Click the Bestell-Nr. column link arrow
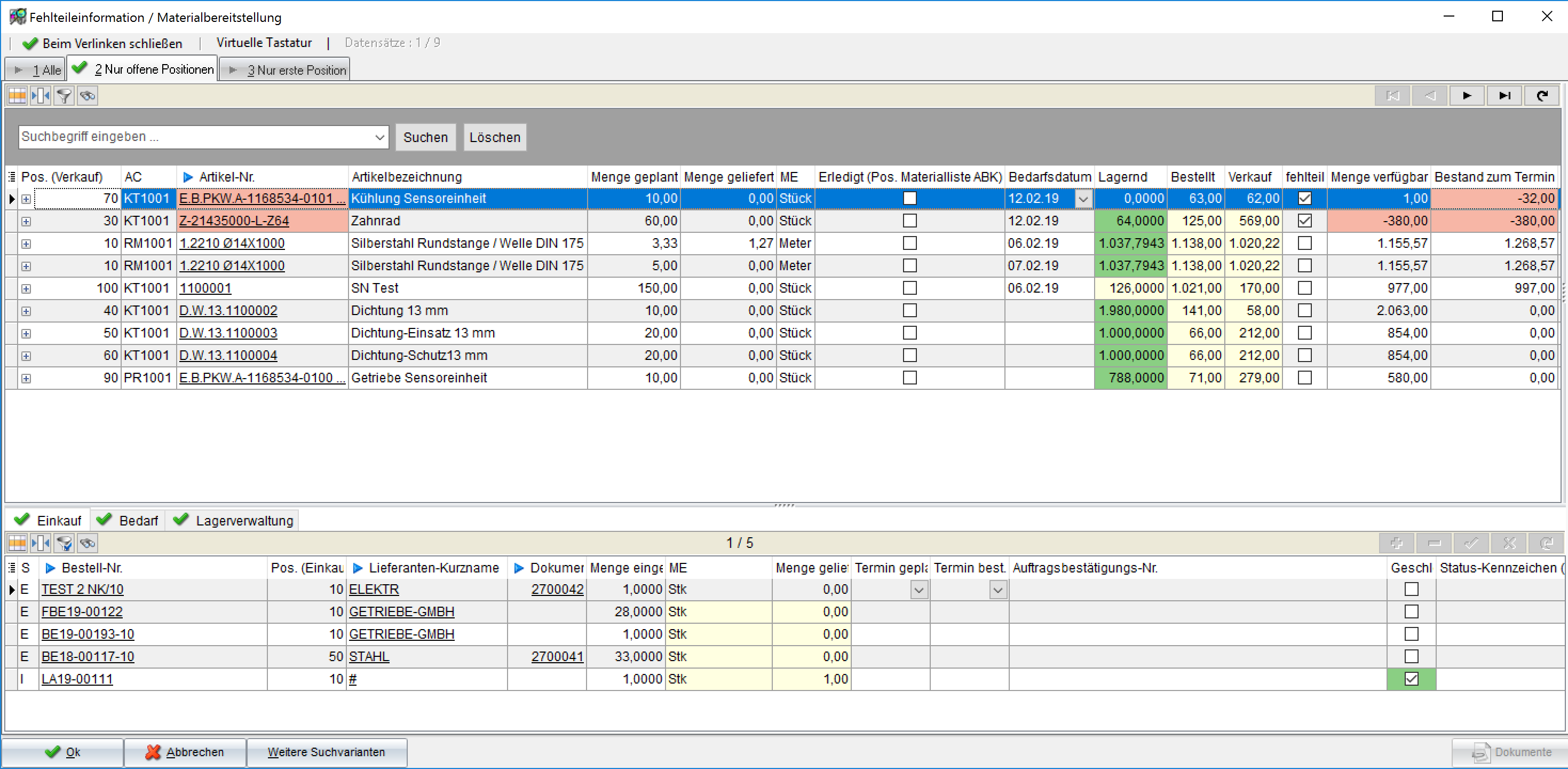The width and height of the screenshot is (1568, 769). pyautogui.click(x=51, y=568)
